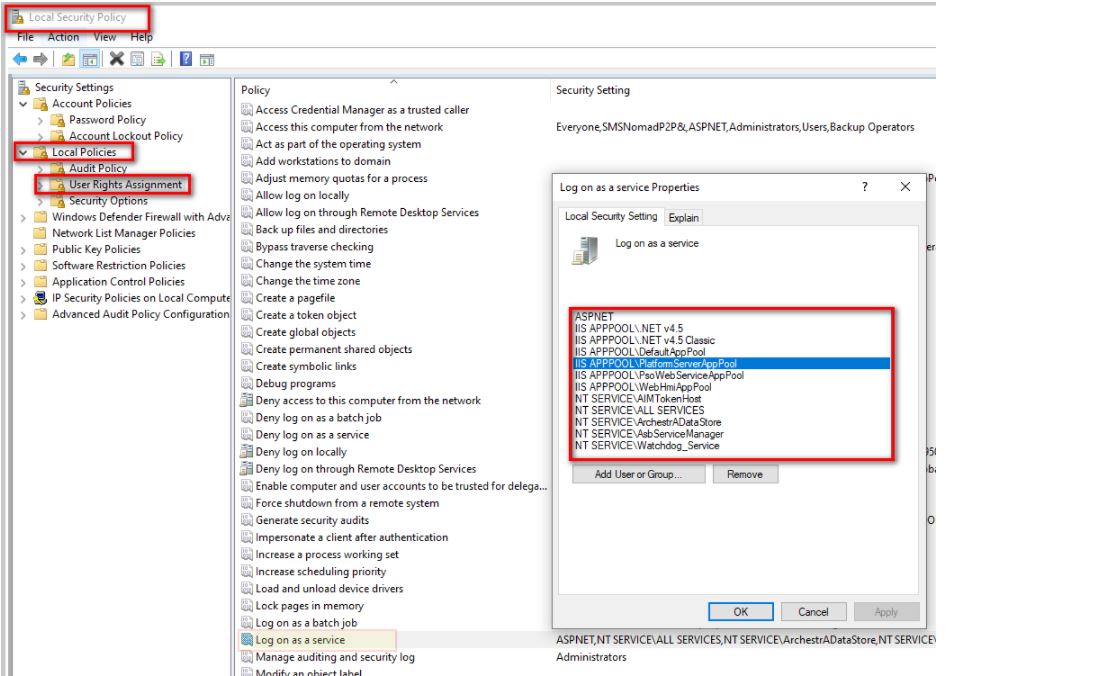Viewport: 1110px width, 676px height.
Task: Click OK in the Properties dialog
Action: tap(740, 612)
